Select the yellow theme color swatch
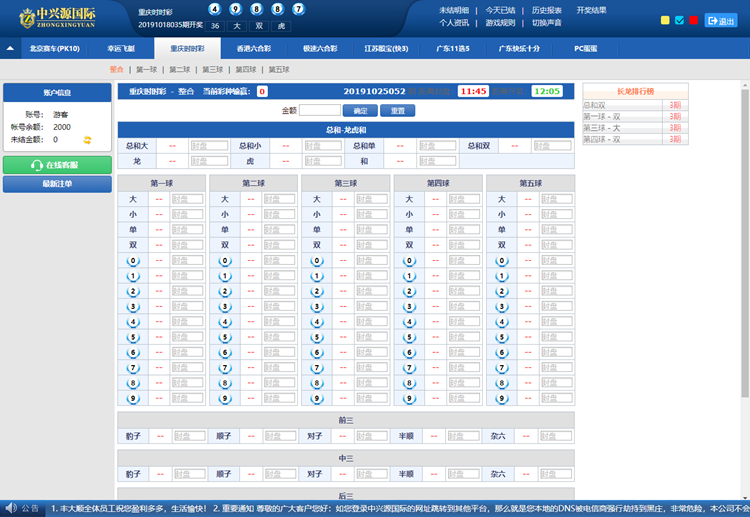The width and height of the screenshot is (750, 517). pyautogui.click(x=666, y=20)
